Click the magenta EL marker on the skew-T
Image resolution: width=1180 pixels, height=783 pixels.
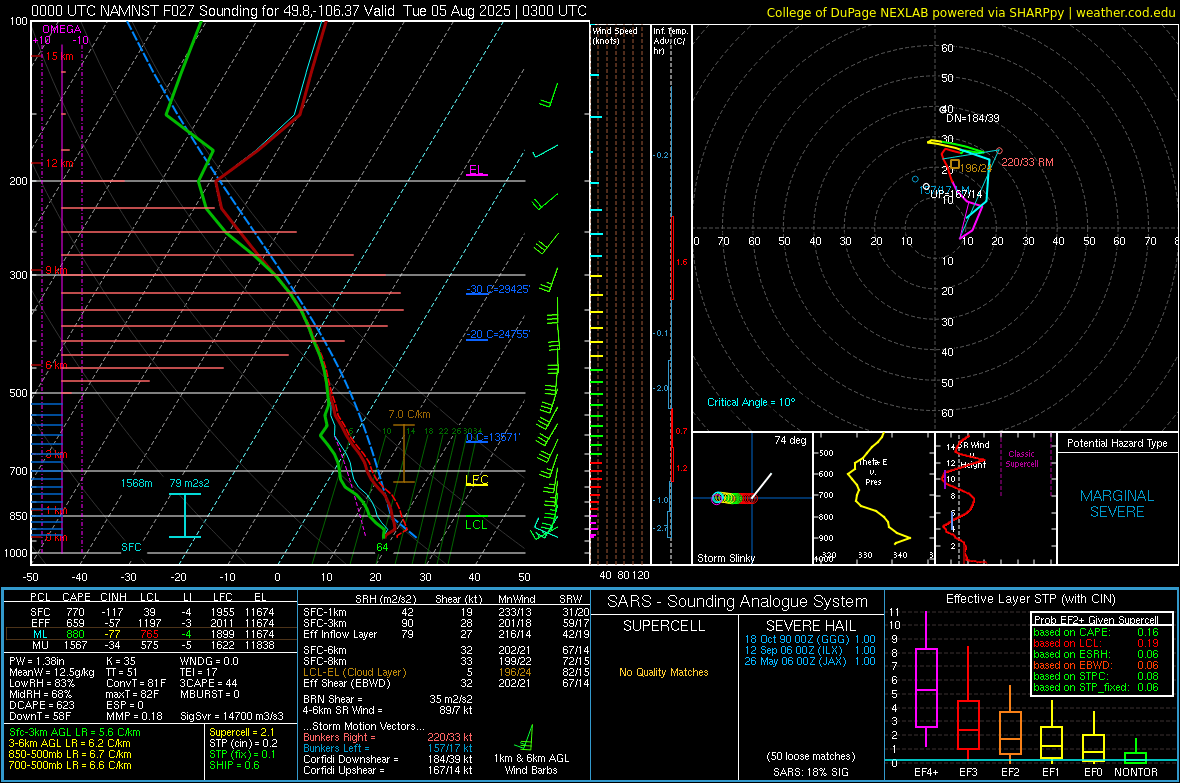[x=476, y=169]
